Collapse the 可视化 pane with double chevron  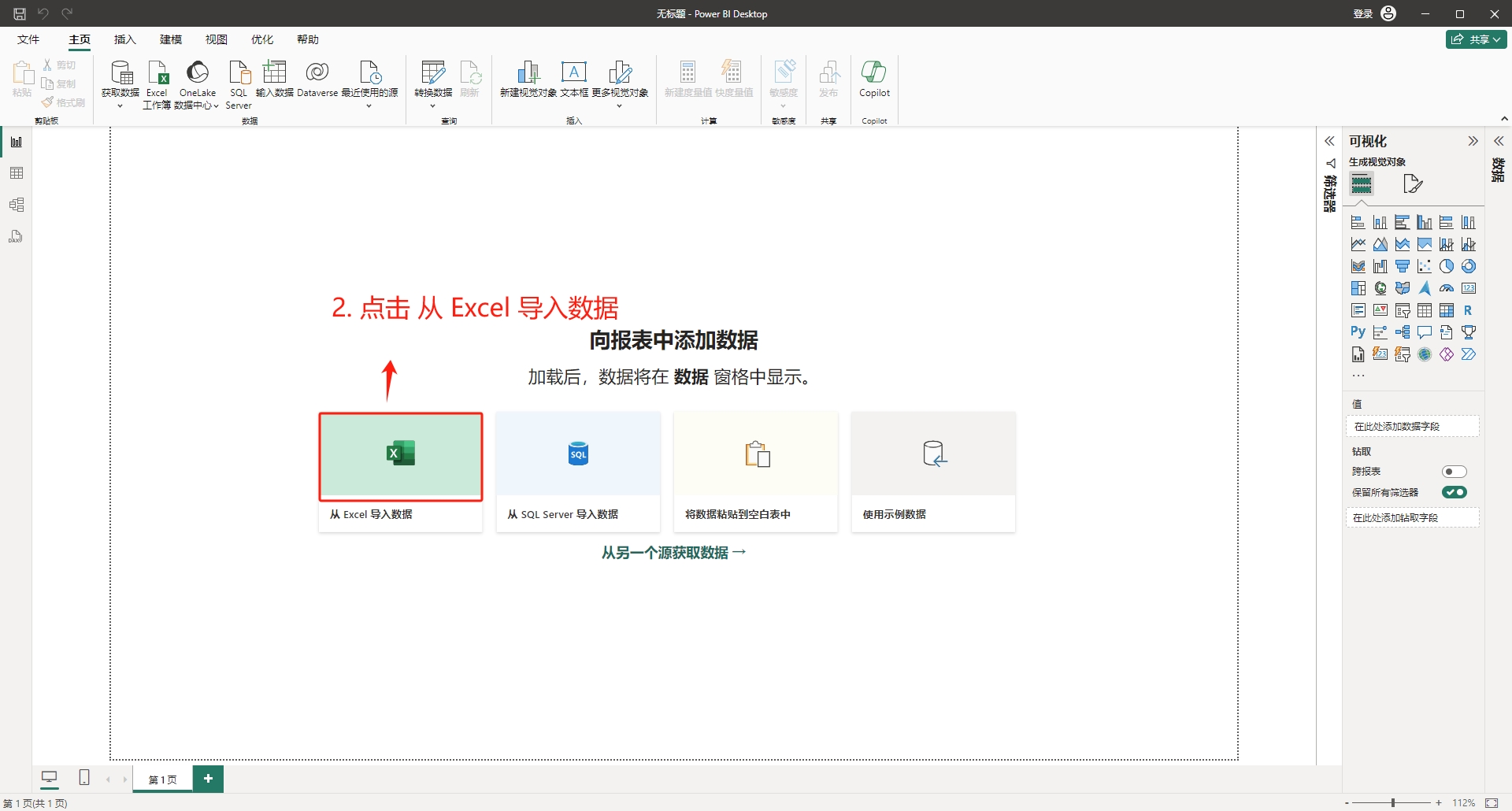pos(1473,142)
